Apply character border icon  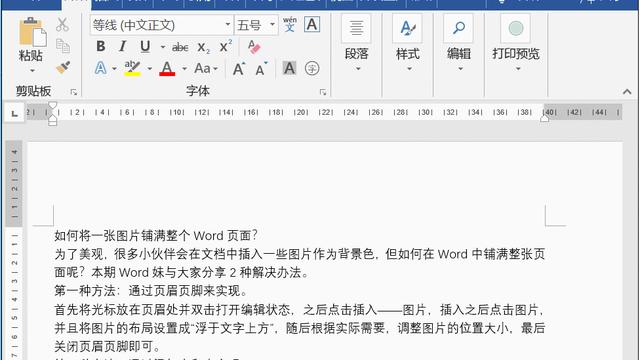tap(312, 25)
